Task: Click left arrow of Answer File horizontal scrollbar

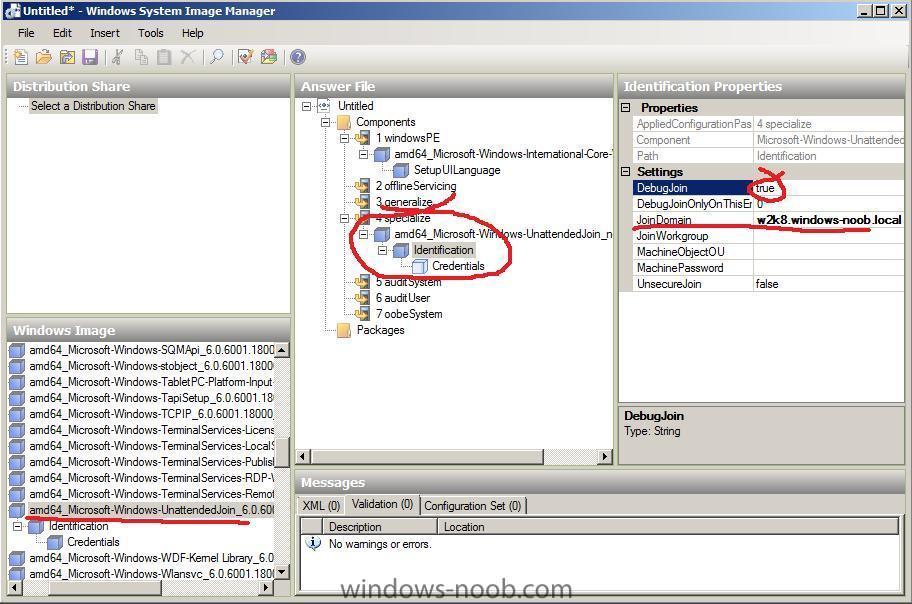Action: (x=304, y=457)
